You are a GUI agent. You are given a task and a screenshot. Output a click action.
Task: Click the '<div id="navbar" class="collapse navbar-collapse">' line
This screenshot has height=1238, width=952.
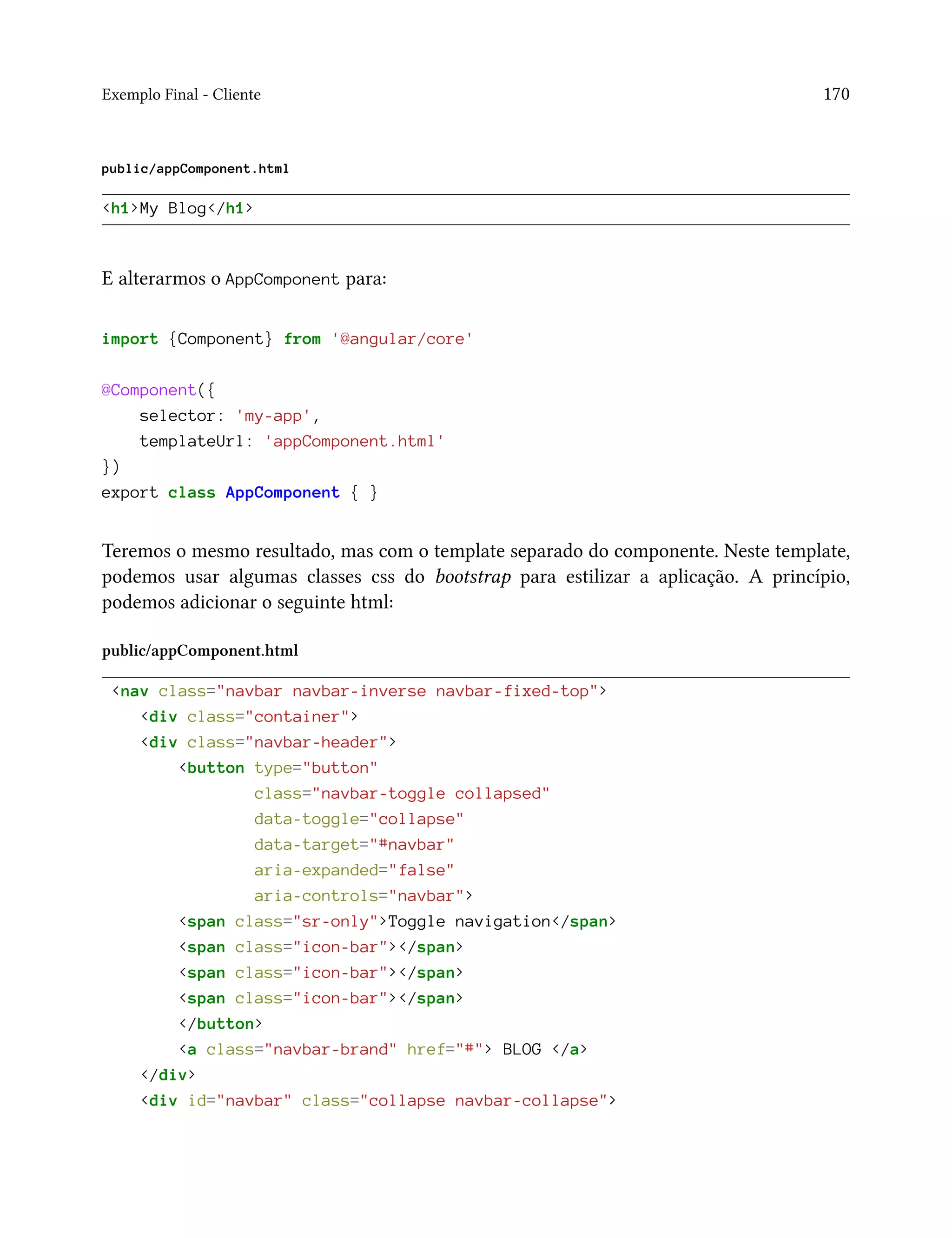(378, 1101)
